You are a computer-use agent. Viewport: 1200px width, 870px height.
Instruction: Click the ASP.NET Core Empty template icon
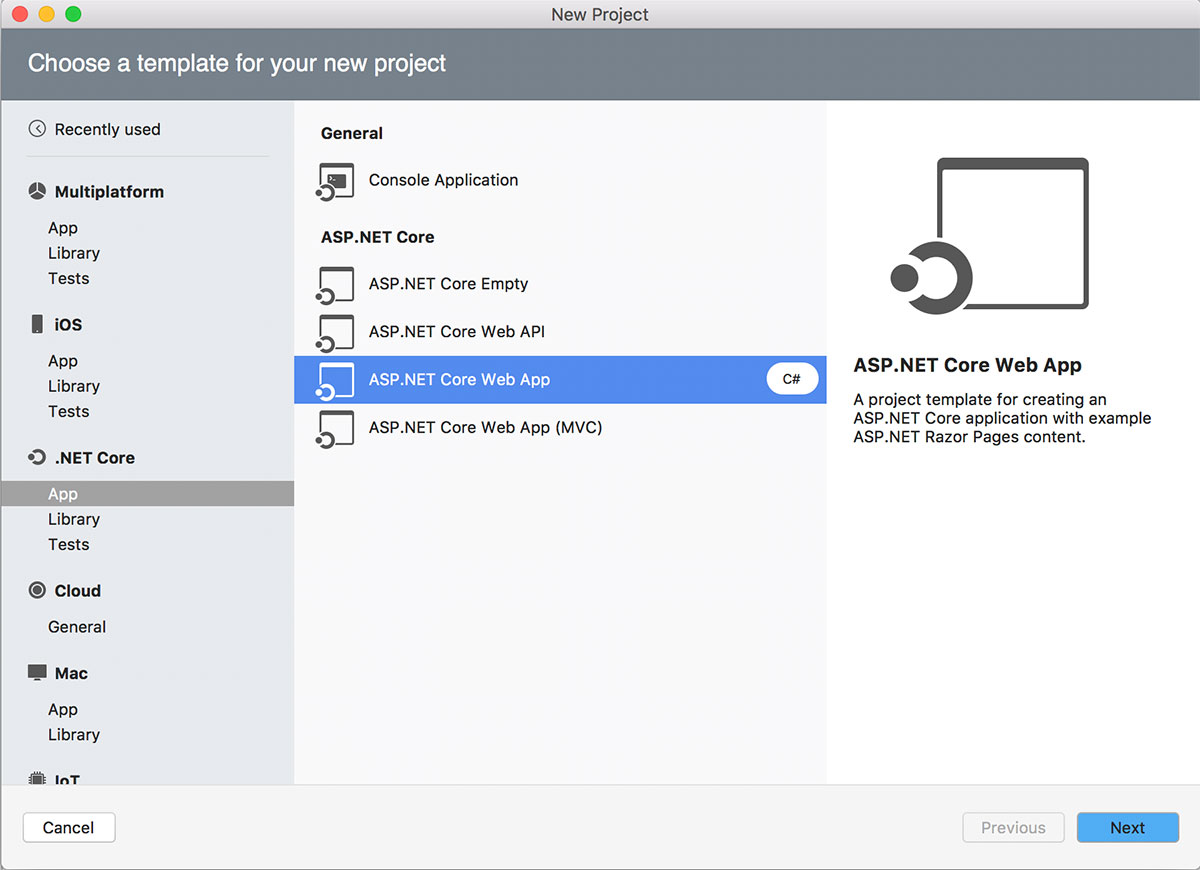(336, 285)
